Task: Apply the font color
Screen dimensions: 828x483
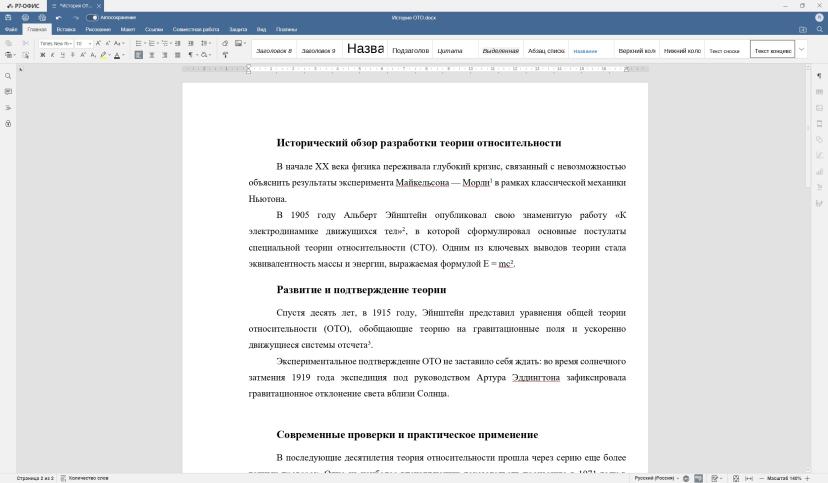Action: click(x=117, y=55)
